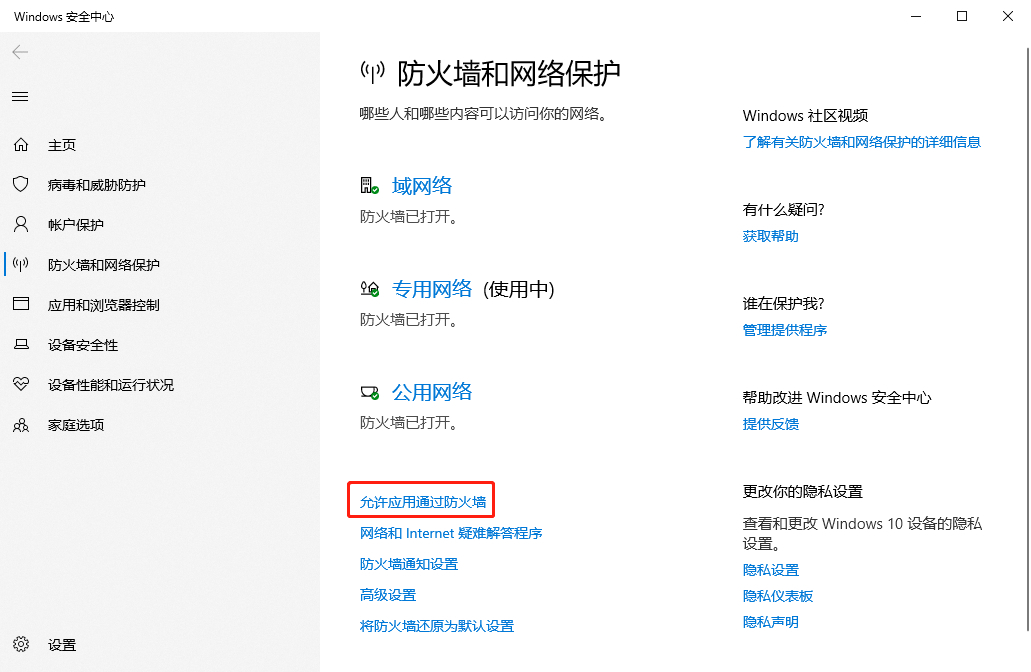Open 防火墙通知设置 link
This screenshot has height=672, width=1031.
[x=409, y=564]
